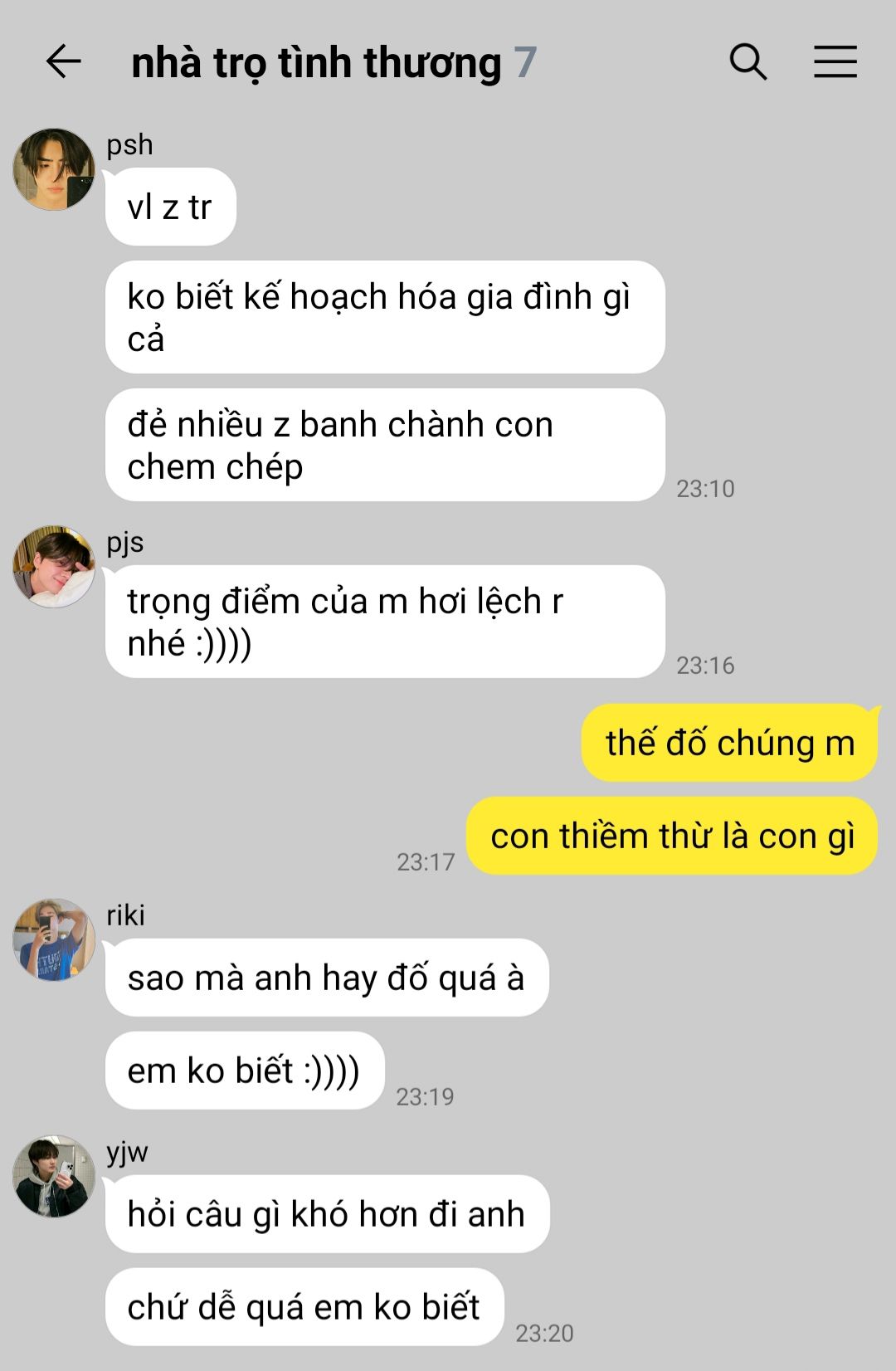896x1371 pixels.
Task: View psh's profile avatar
Action: click(54, 169)
